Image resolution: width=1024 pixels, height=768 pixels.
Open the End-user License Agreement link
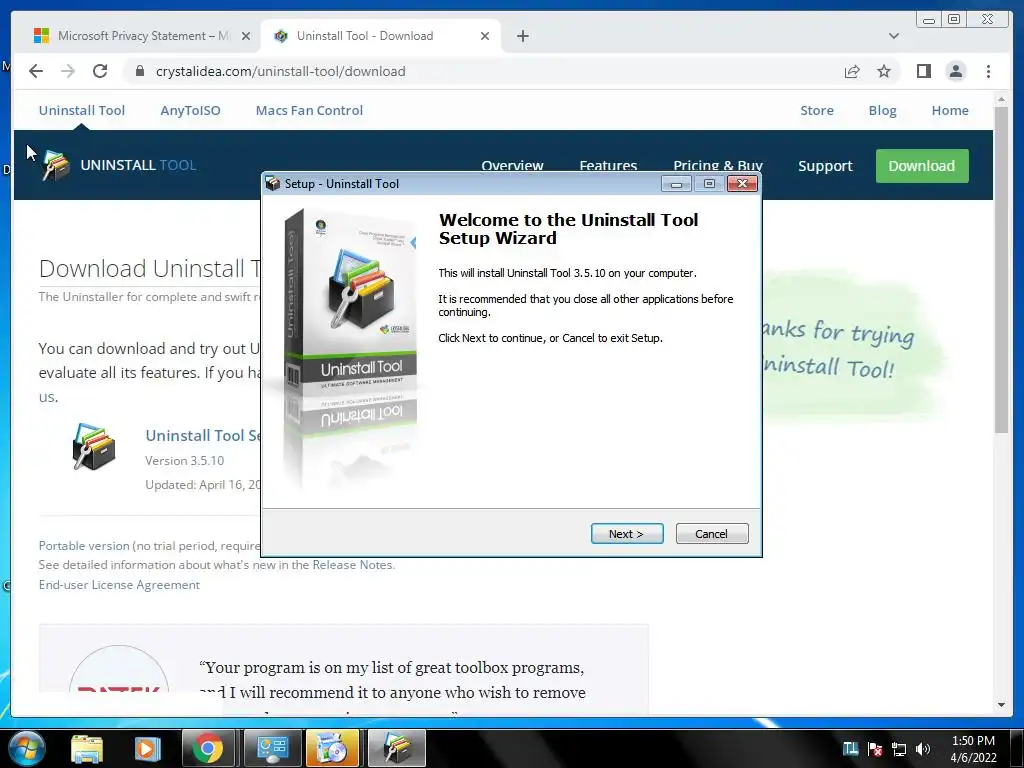119,584
